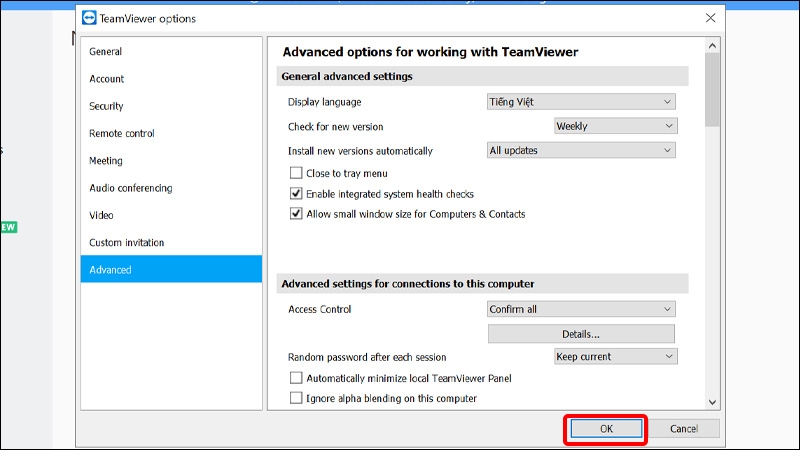The width and height of the screenshot is (800, 450).
Task: Select Remote control in sidebar
Action: pos(171,133)
